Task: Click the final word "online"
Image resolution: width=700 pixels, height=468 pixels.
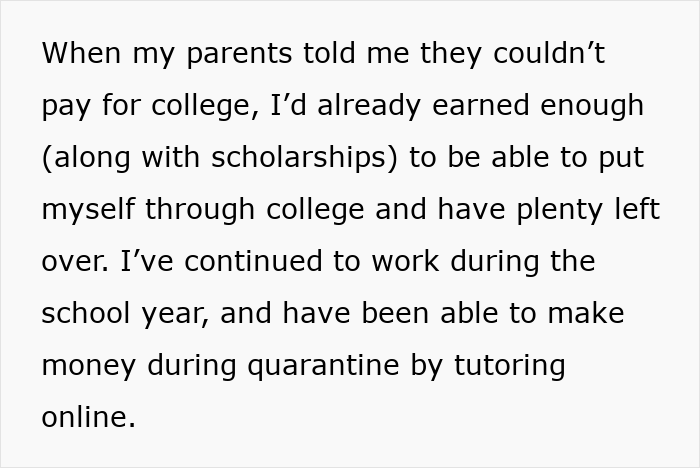Action: click(x=86, y=418)
